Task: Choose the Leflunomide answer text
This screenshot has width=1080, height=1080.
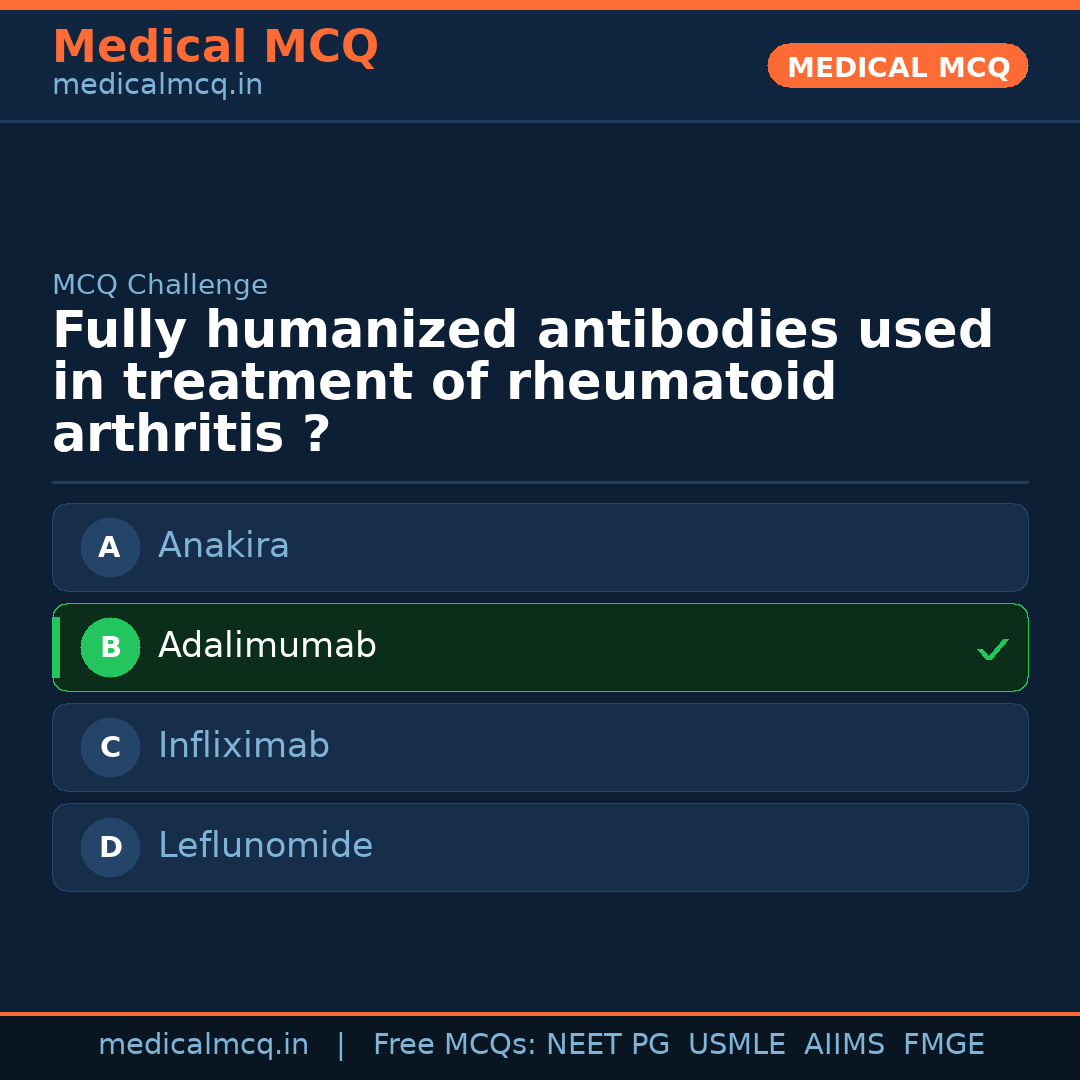Action: tap(265, 846)
